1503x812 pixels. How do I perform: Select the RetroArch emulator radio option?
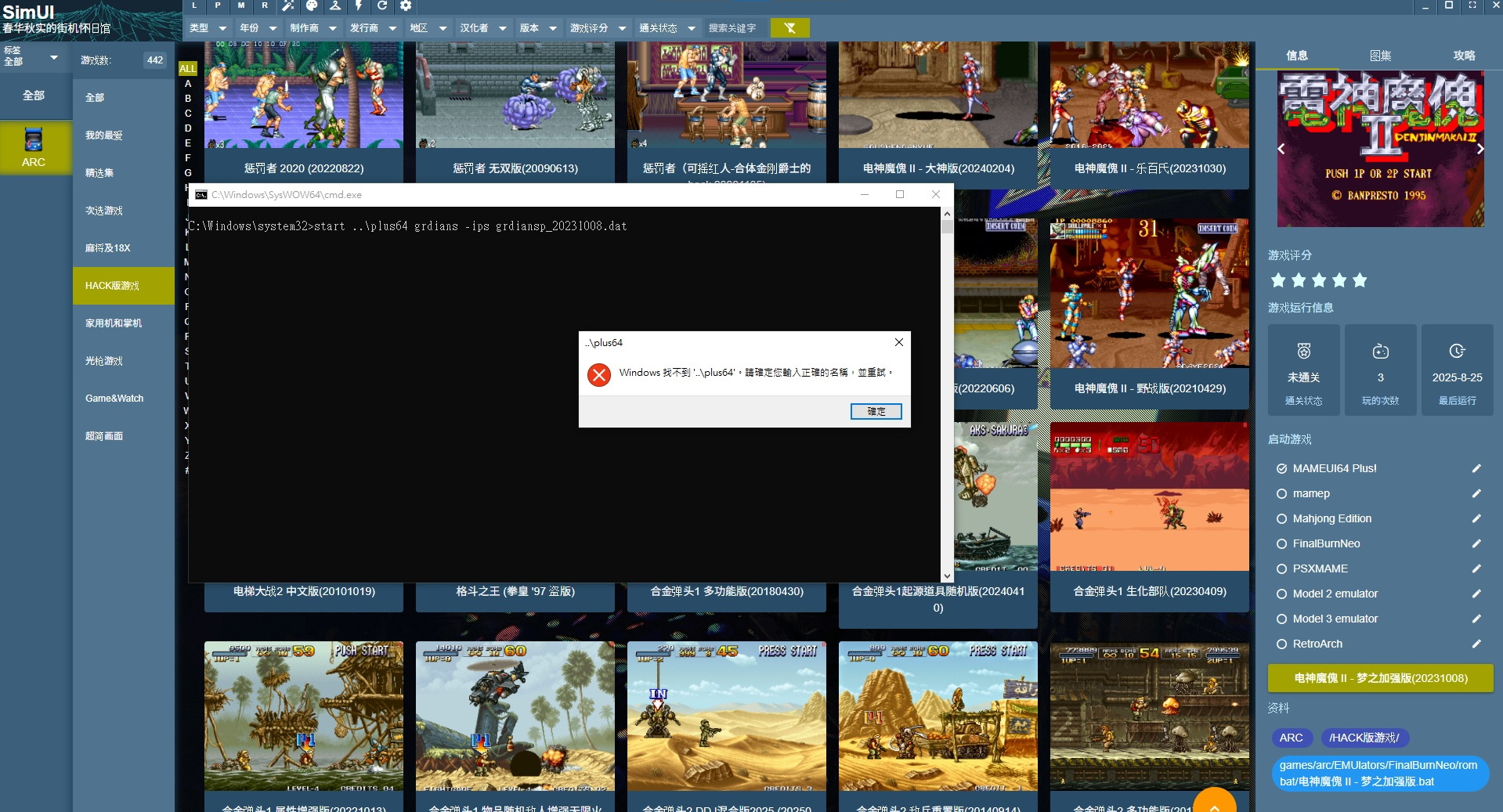(x=1282, y=644)
